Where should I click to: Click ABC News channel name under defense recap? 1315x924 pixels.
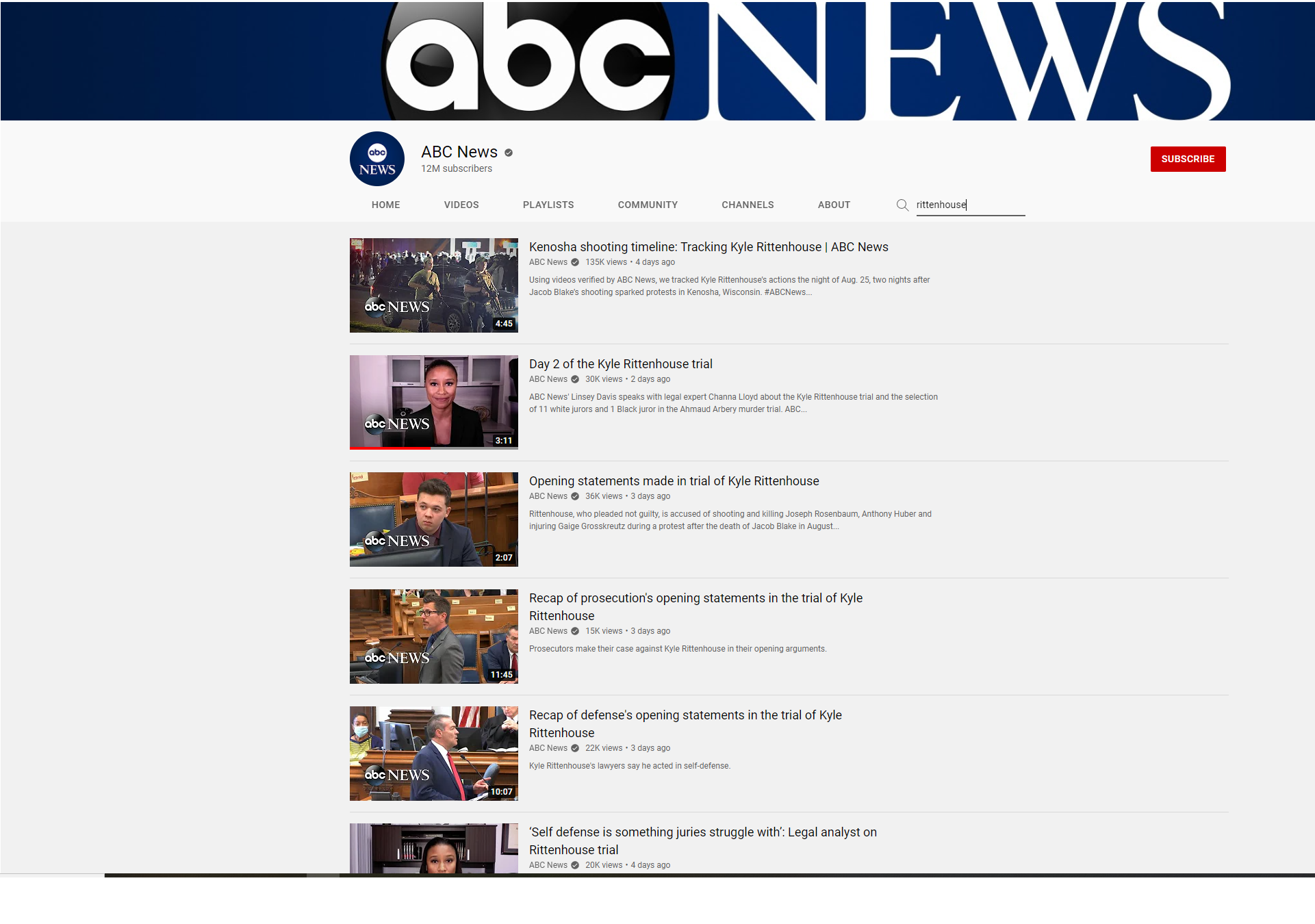point(548,748)
